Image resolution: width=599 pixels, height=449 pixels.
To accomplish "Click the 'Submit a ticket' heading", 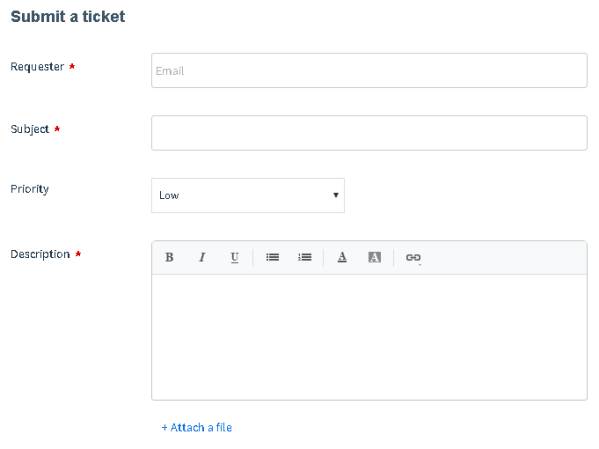I will (68, 17).
